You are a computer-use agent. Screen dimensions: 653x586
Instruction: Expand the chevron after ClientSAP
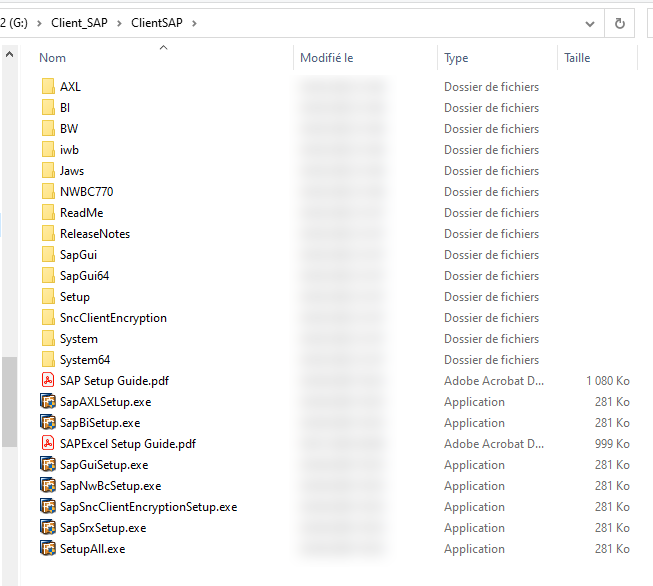194,23
